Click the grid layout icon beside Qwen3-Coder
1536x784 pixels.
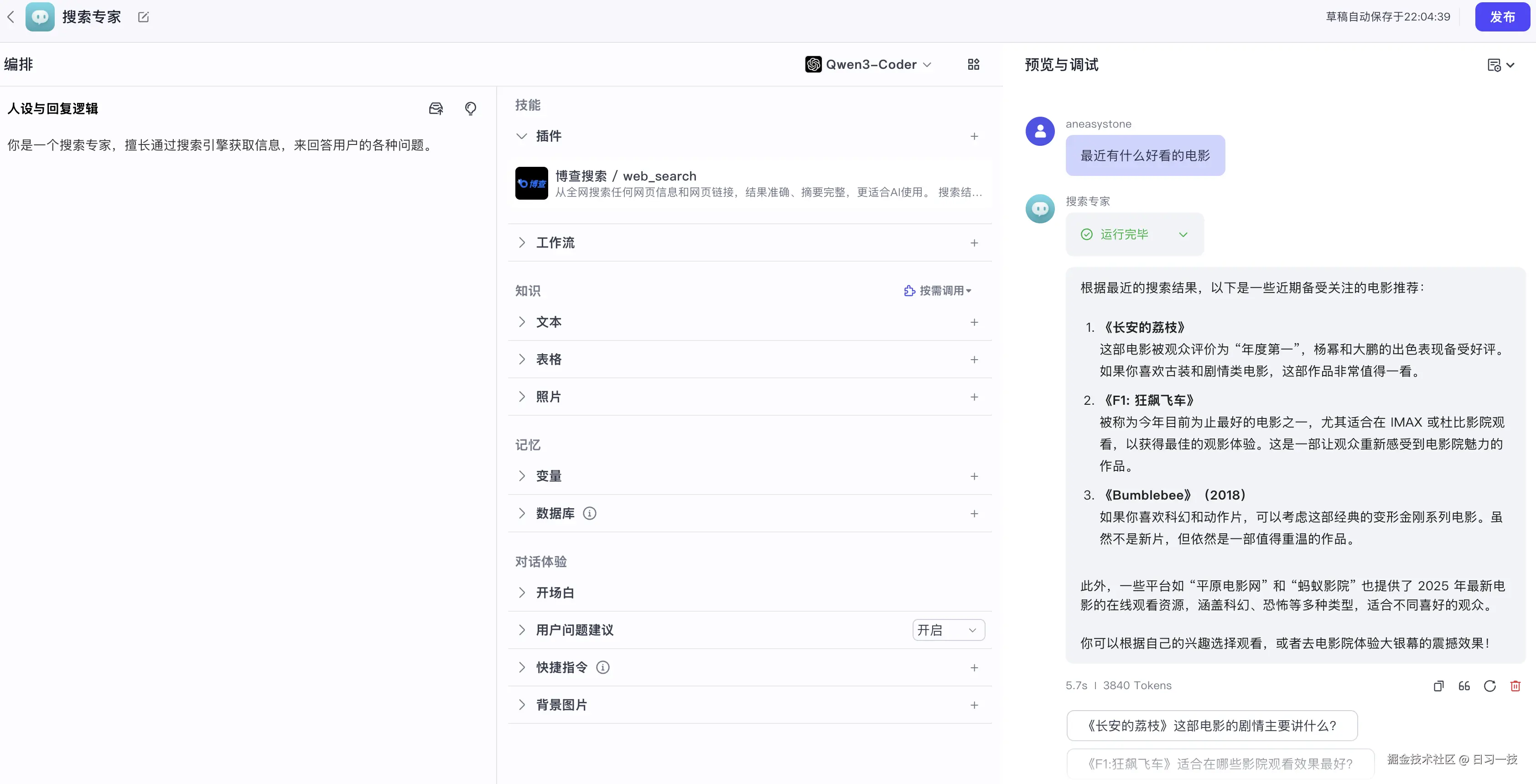coord(973,64)
